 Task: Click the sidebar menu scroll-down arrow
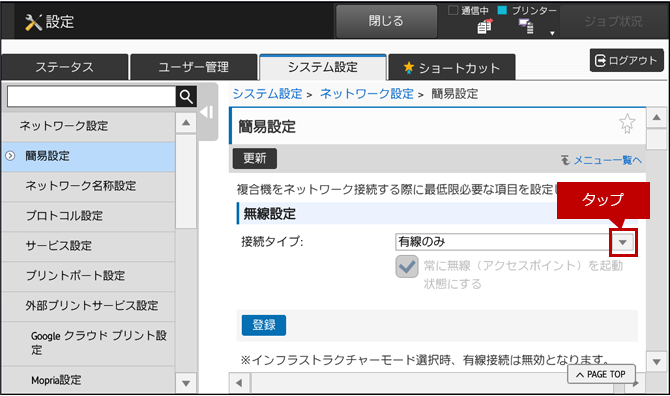[186, 383]
